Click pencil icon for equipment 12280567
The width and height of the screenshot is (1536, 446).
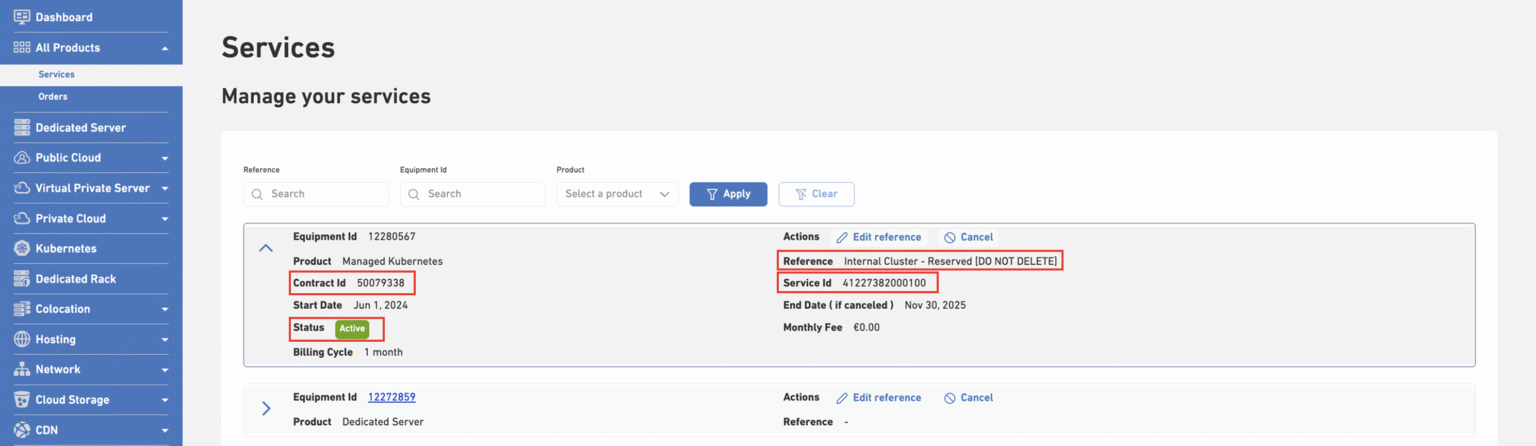coord(842,238)
